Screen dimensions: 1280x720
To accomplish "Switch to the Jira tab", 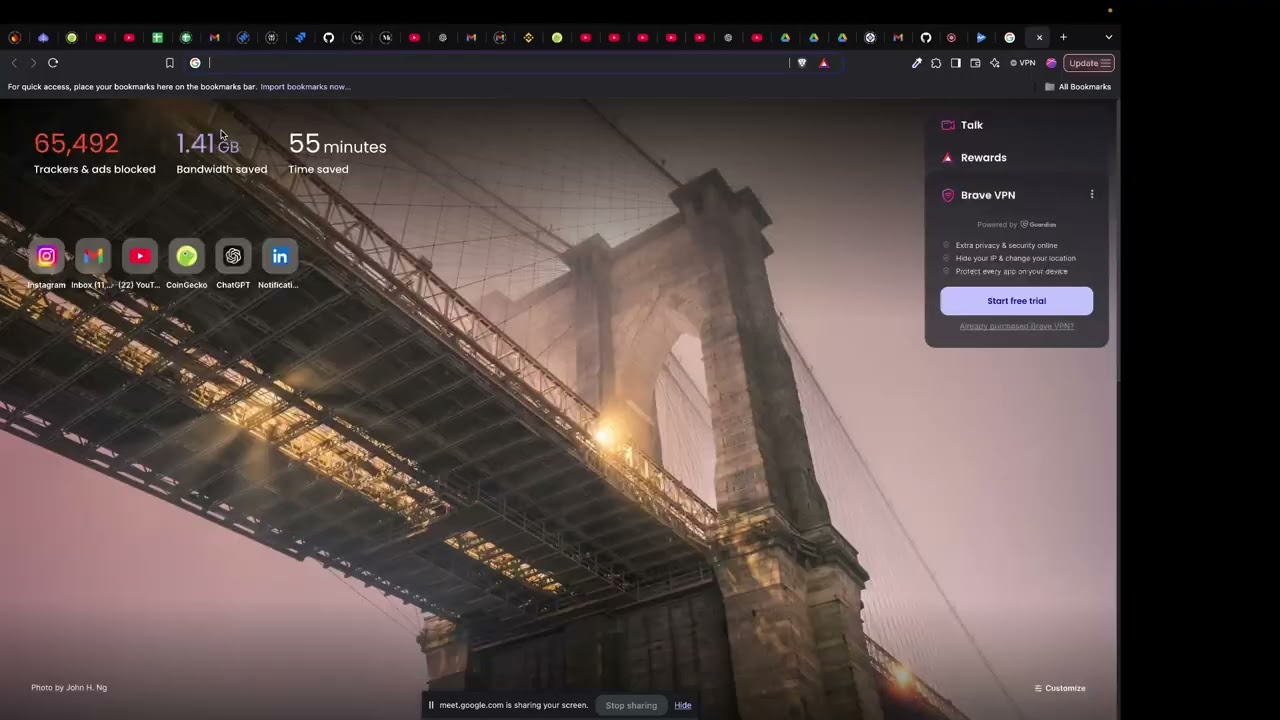I will pos(300,37).
